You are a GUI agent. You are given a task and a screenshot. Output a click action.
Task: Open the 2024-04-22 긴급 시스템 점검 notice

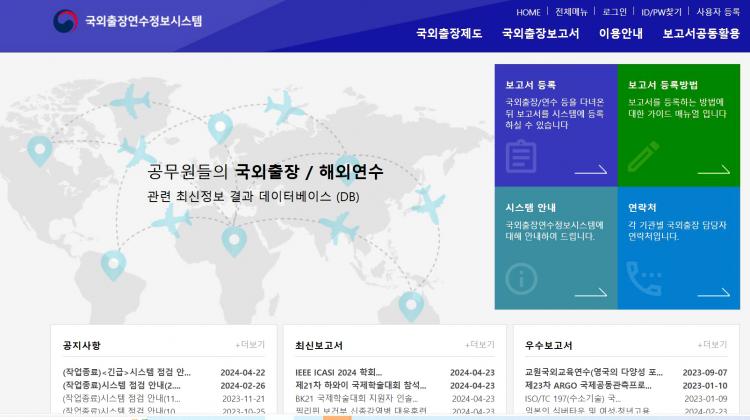[127, 372]
